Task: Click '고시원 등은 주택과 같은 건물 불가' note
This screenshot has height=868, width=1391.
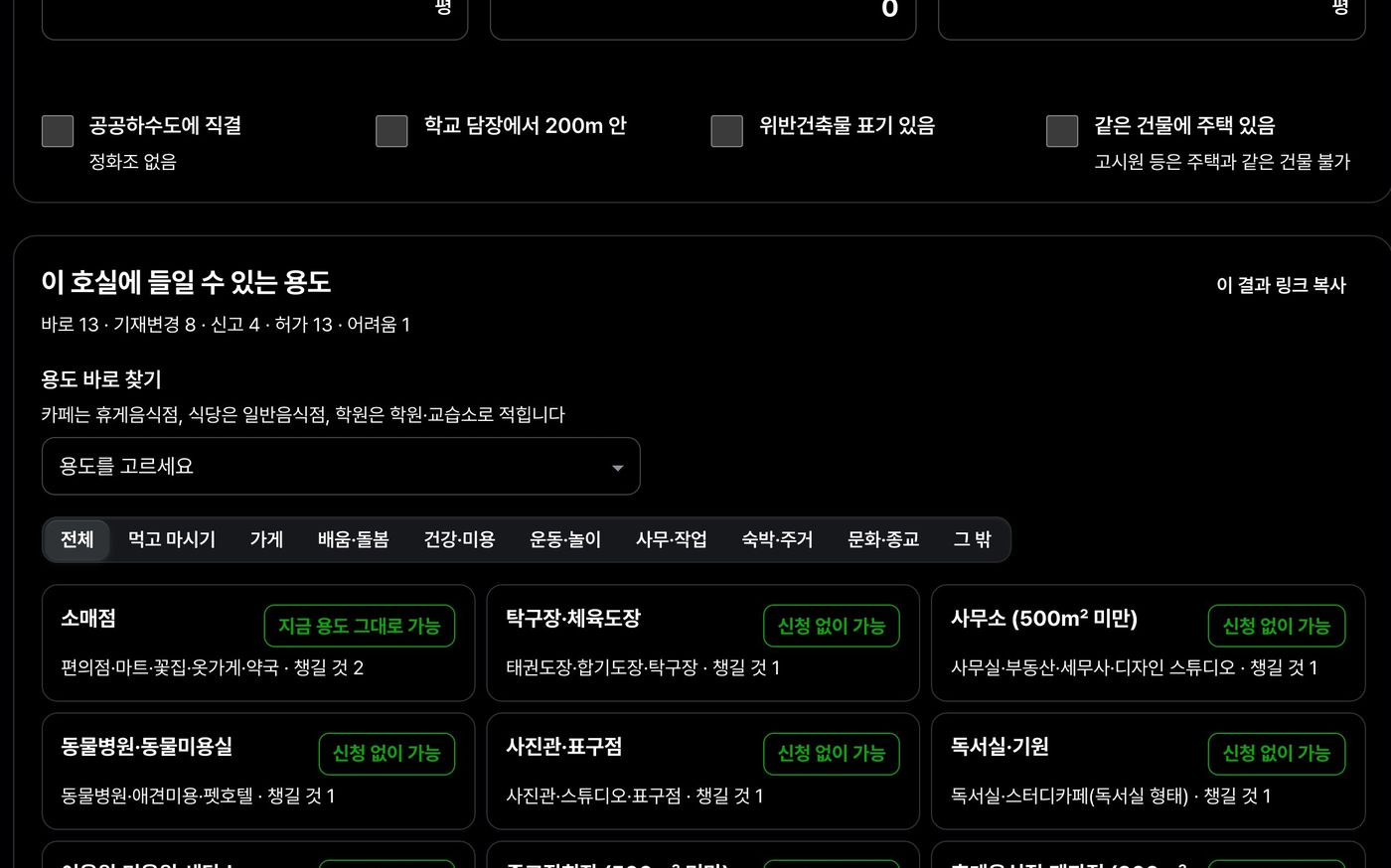Action: [1222, 162]
